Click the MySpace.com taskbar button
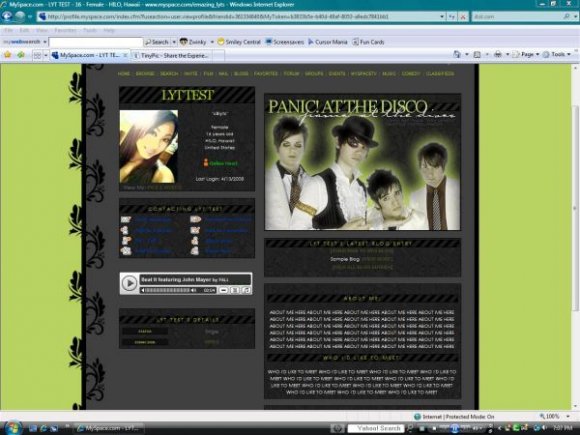The height and width of the screenshot is (435, 580). [108, 428]
